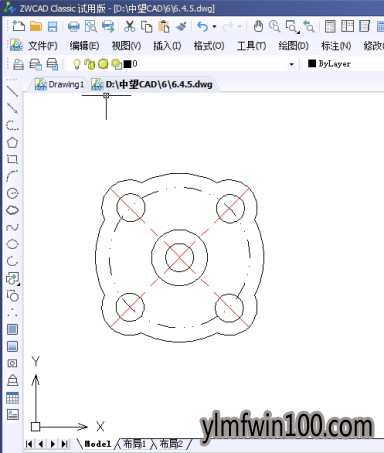This screenshot has height=453, width=384.
Task: Click the Layer Previous icon
Action: click(35, 64)
